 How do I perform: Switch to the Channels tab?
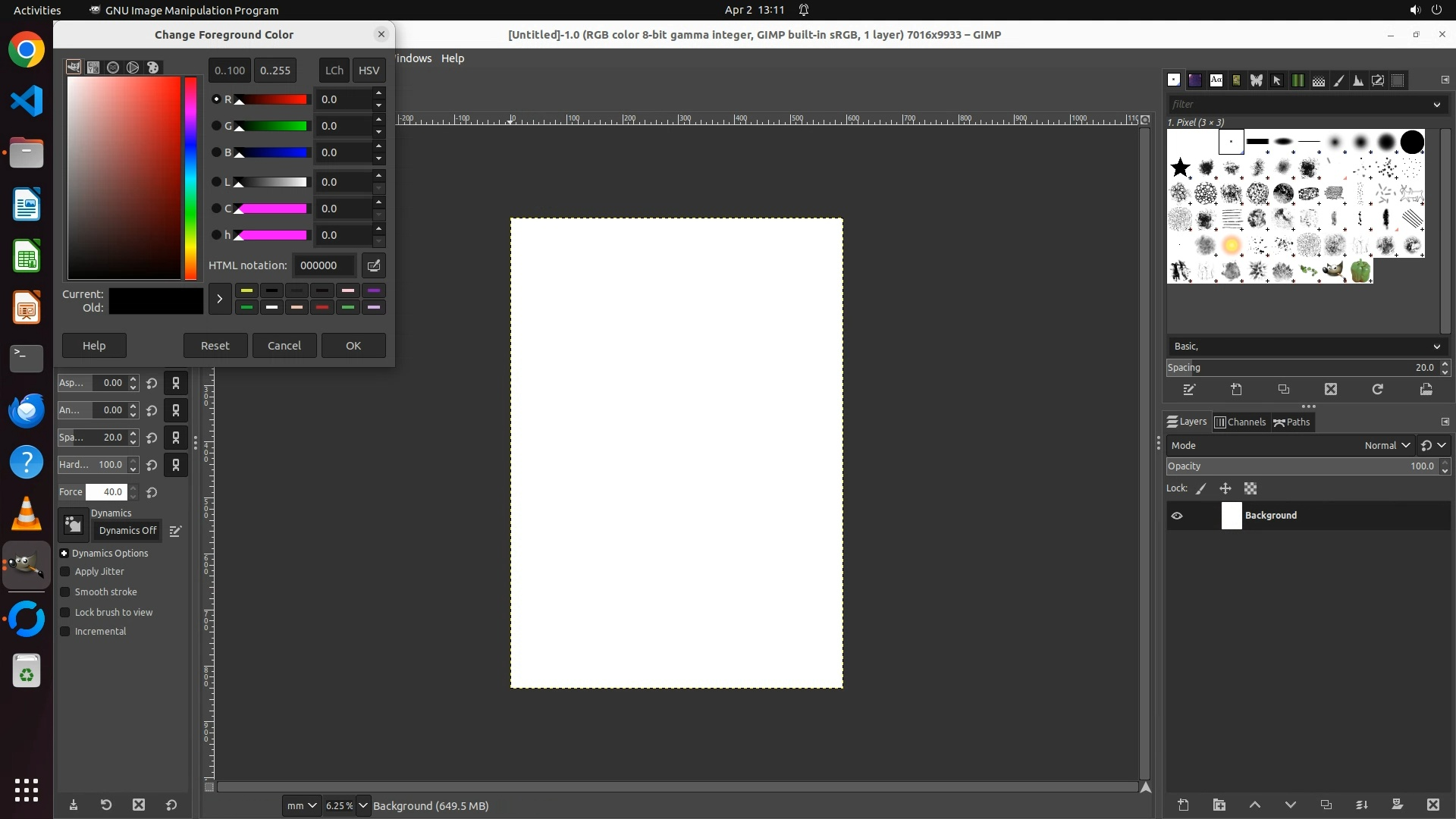point(1240,422)
